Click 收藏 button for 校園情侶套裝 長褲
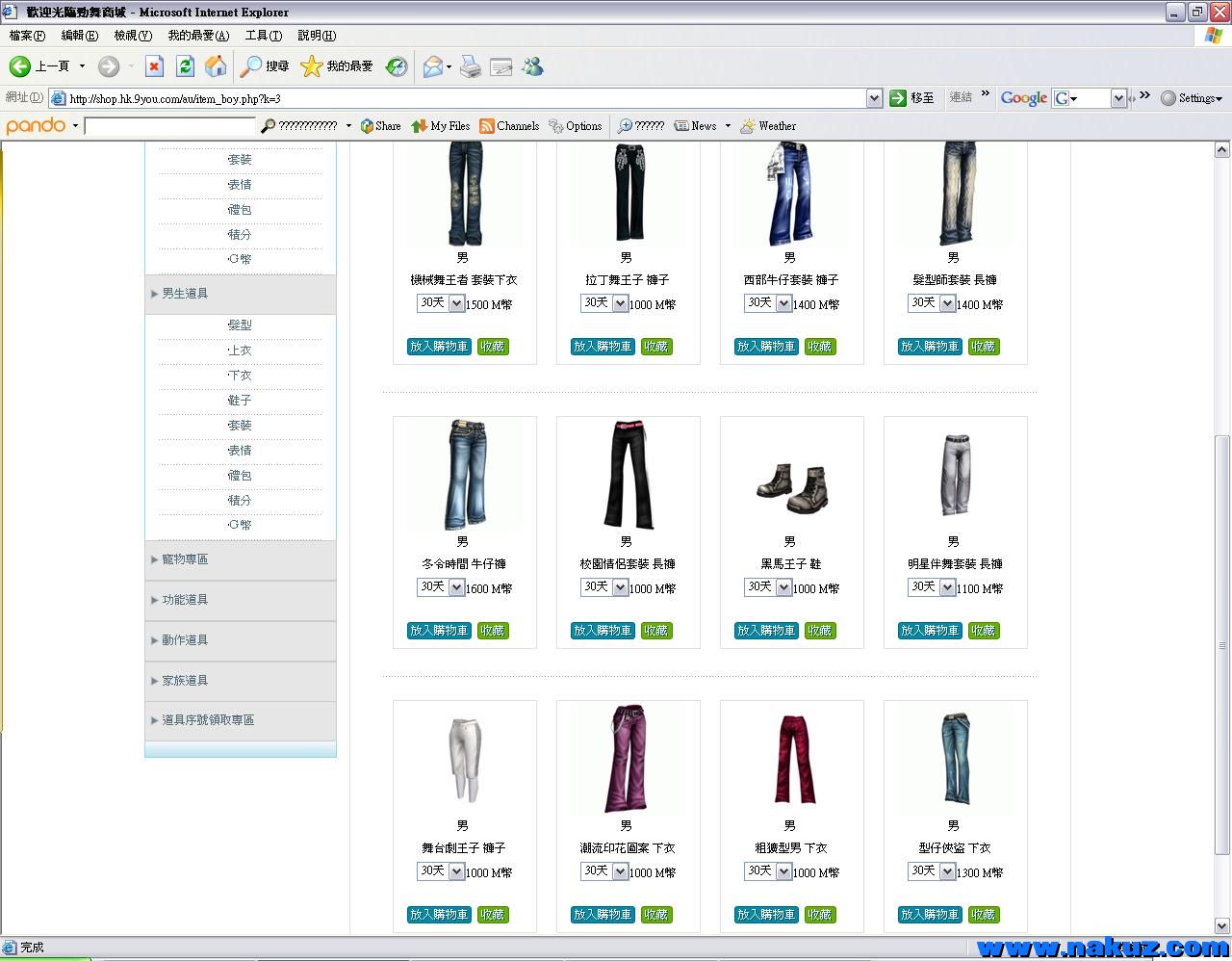The width and height of the screenshot is (1232, 961). (656, 631)
